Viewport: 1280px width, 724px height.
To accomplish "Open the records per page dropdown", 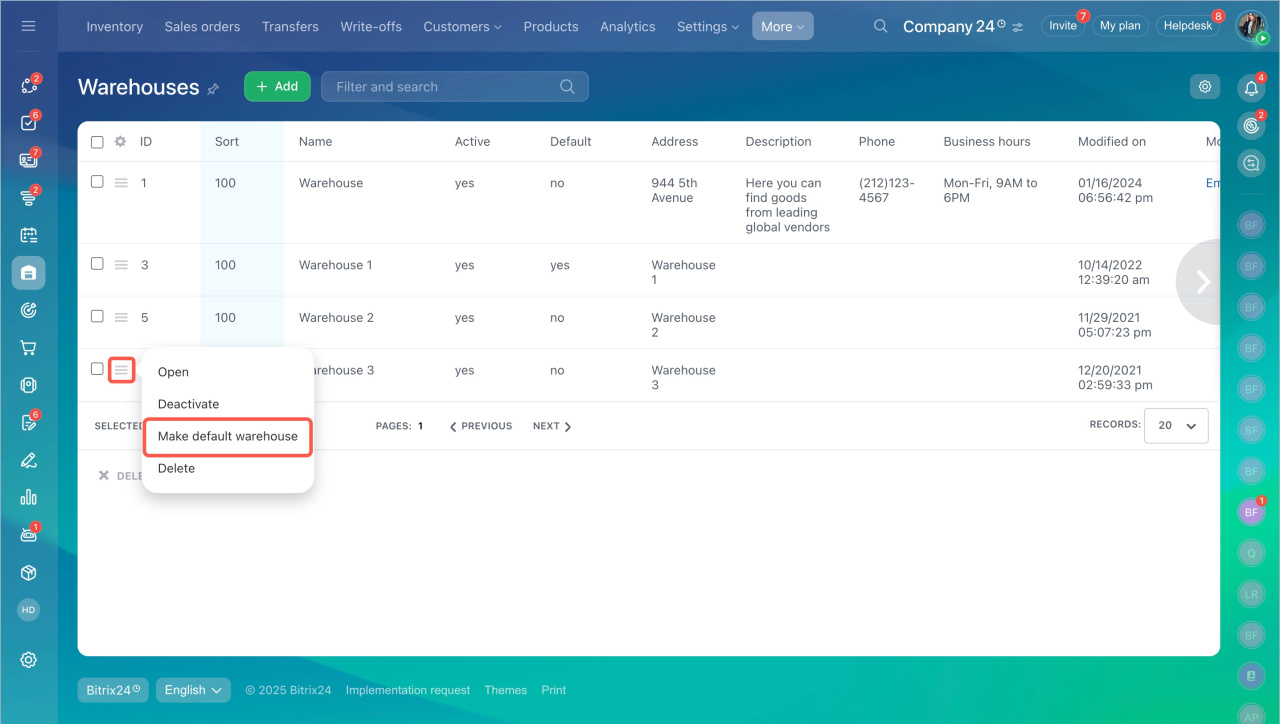I will [x=1176, y=425].
